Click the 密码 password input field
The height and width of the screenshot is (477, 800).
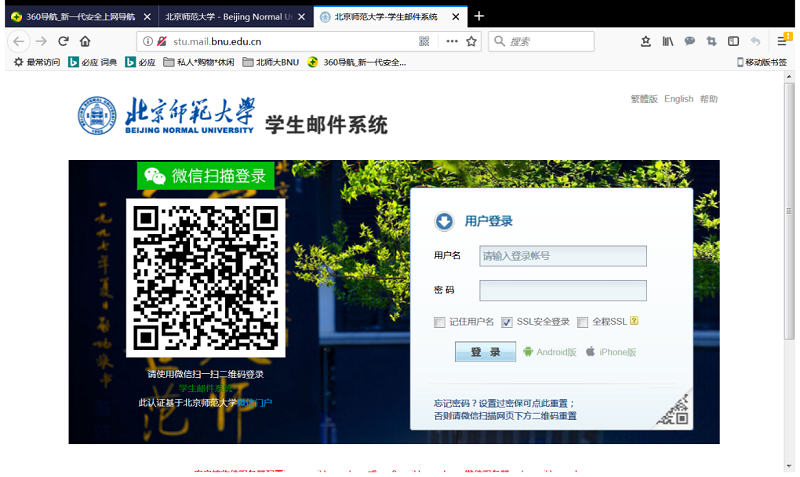[x=563, y=290]
